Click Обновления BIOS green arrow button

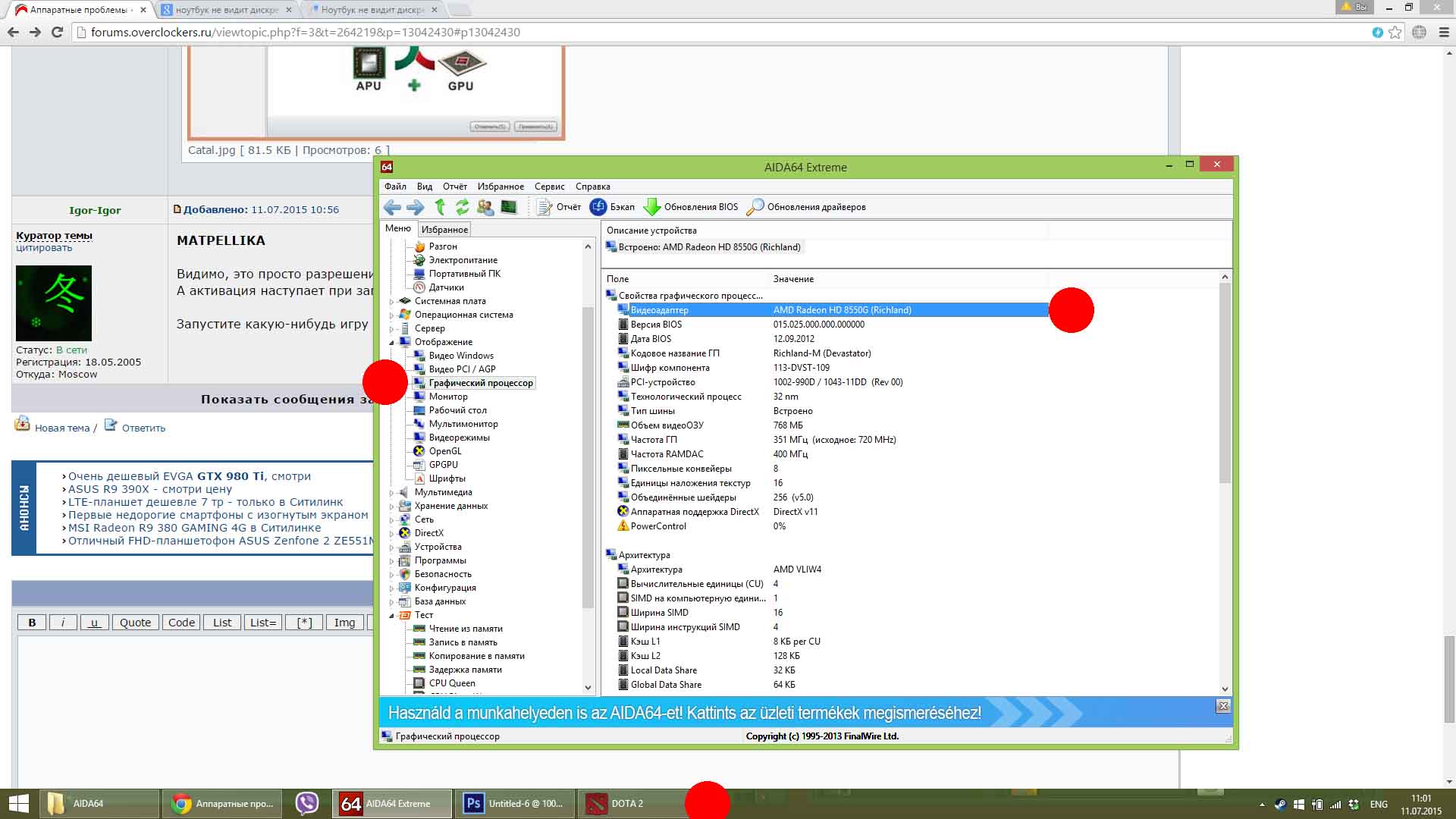click(690, 207)
